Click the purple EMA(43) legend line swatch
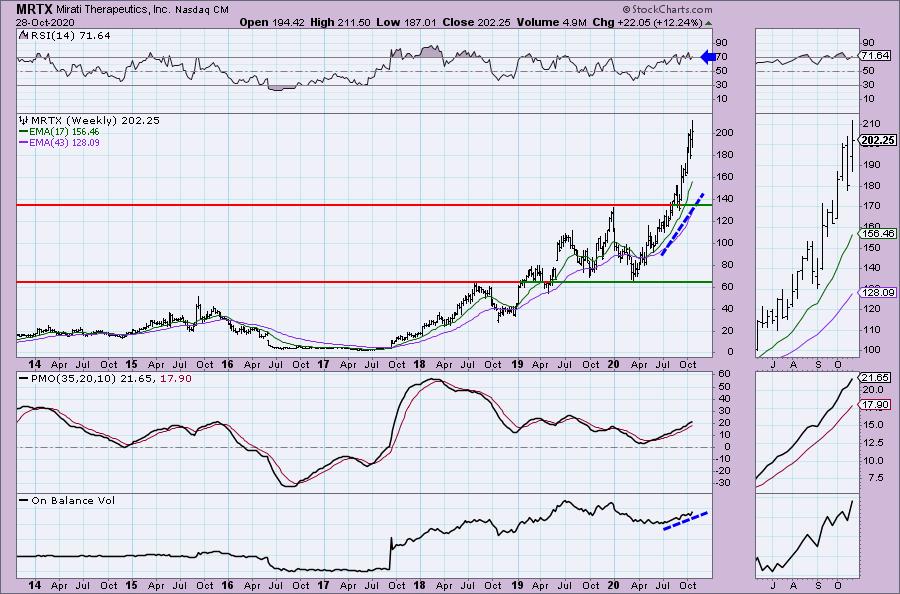900x594 pixels. [x=24, y=142]
